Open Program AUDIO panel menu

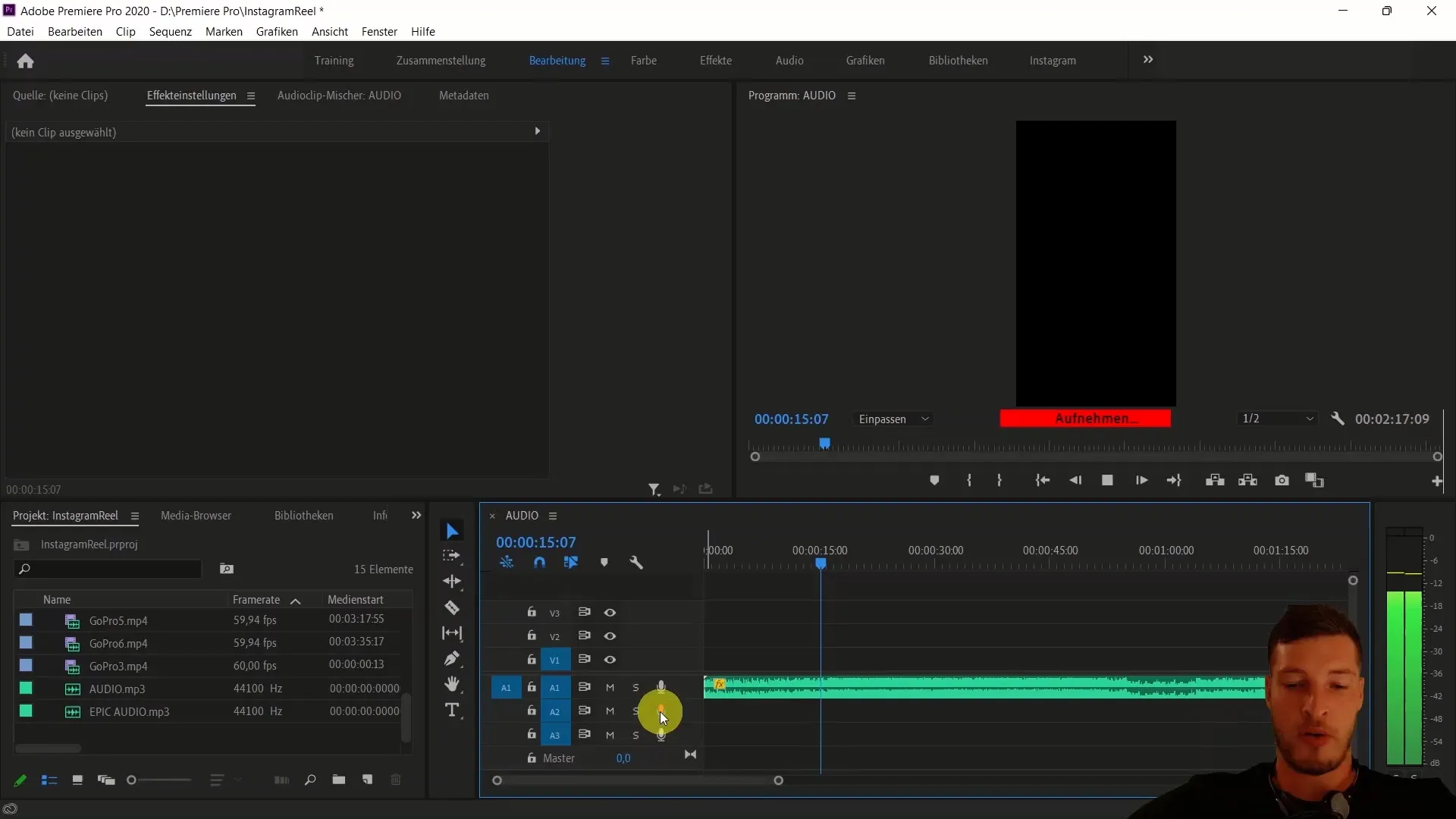852,96
